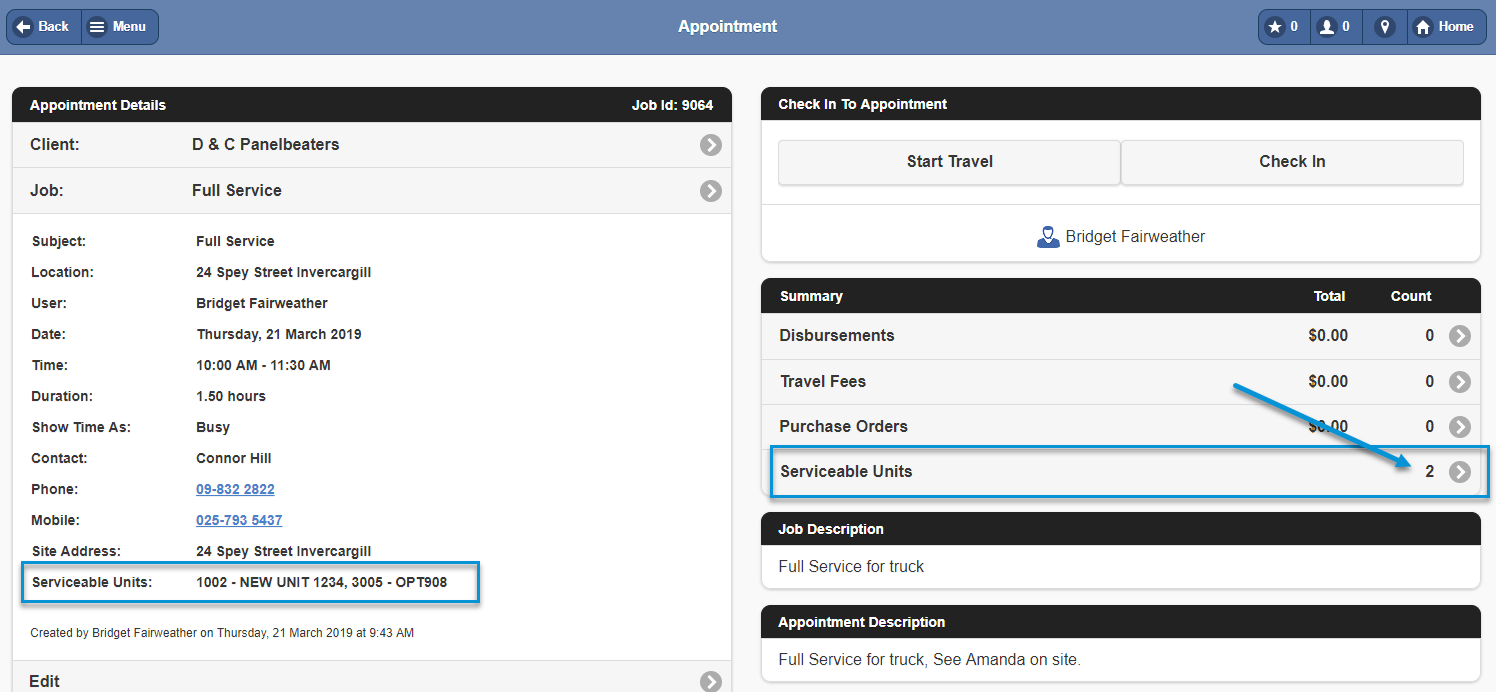Click the Site Address value
The image size is (1496, 692).
[x=284, y=551]
